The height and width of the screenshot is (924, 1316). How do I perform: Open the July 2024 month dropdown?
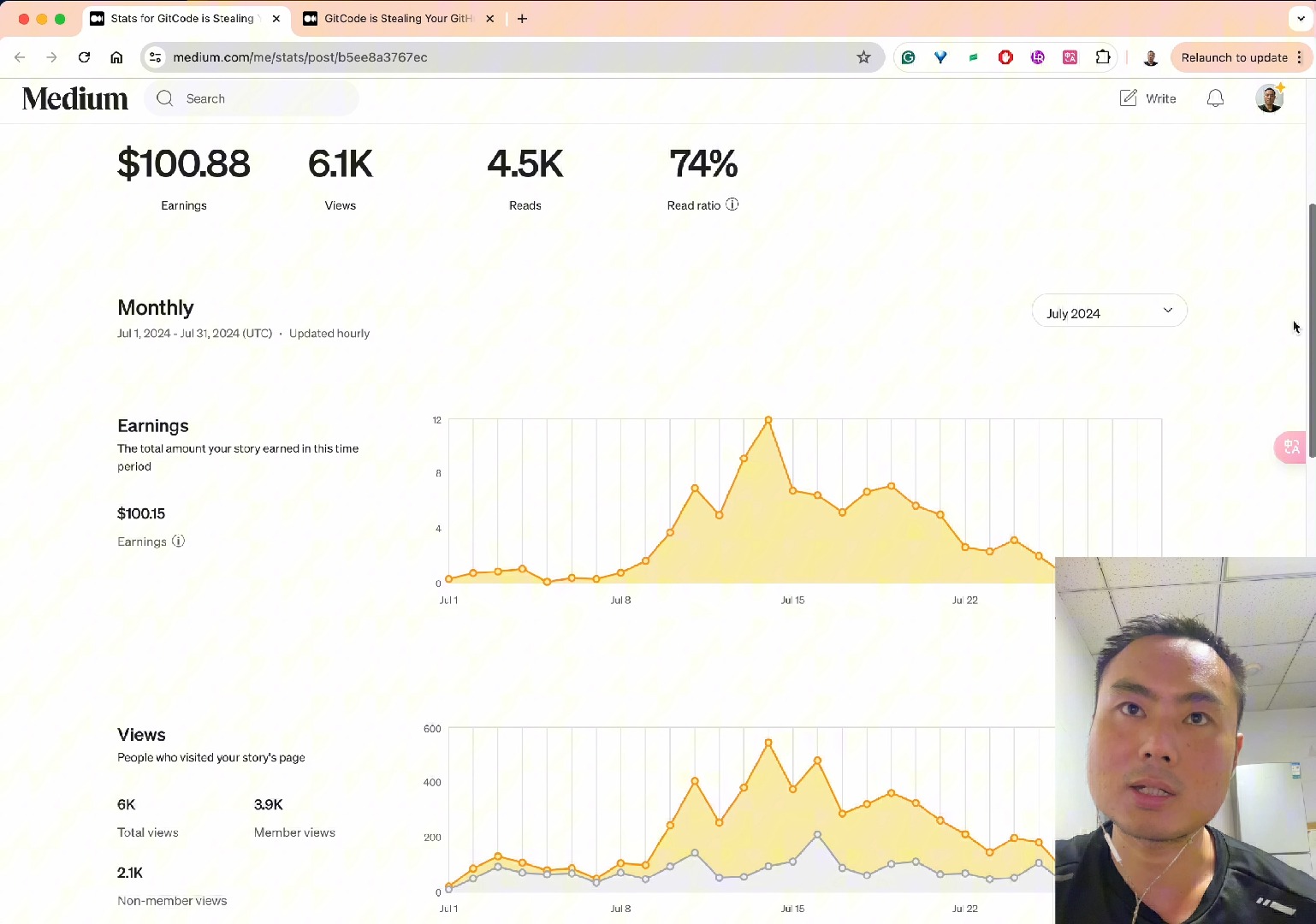click(1109, 311)
